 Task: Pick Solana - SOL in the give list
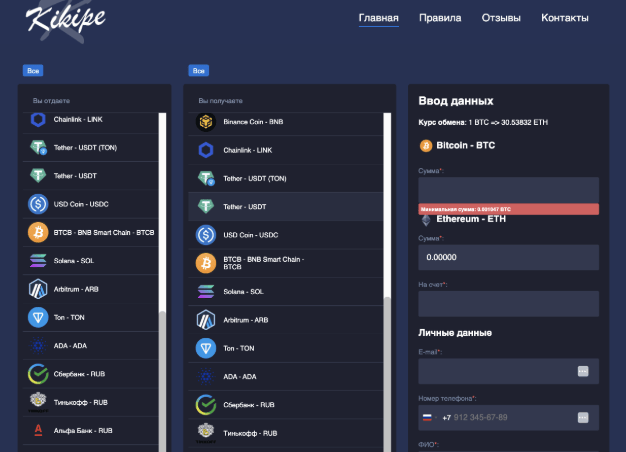click(91, 261)
